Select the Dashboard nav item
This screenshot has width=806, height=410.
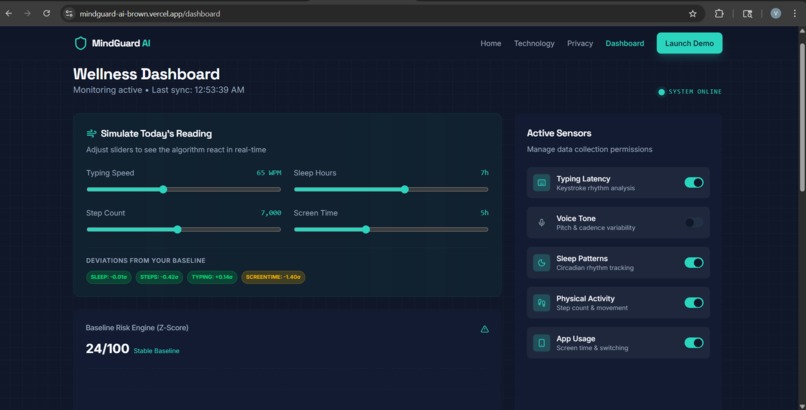coord(625,43)
